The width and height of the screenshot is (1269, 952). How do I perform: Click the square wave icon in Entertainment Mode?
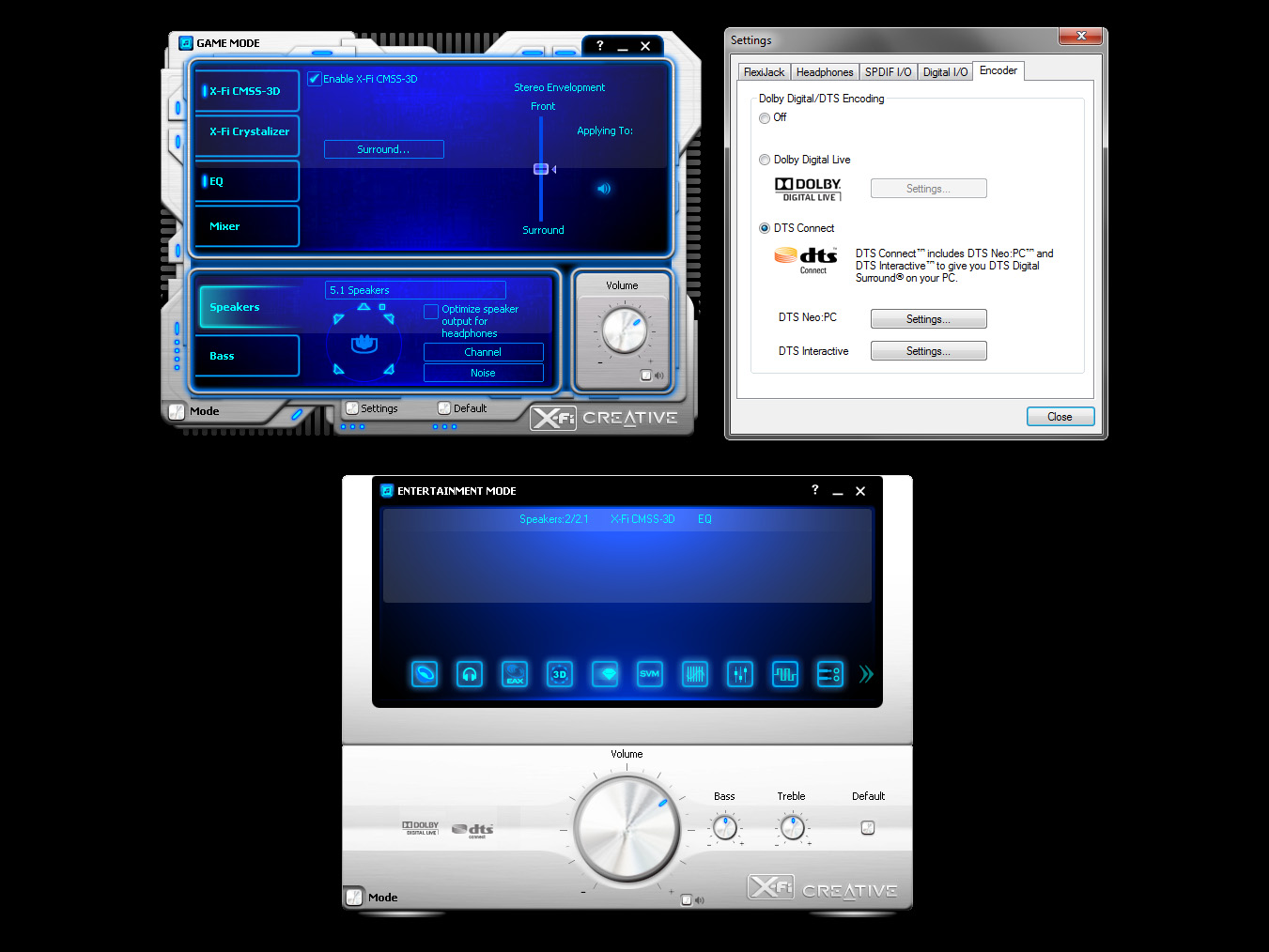pos(785,674)
